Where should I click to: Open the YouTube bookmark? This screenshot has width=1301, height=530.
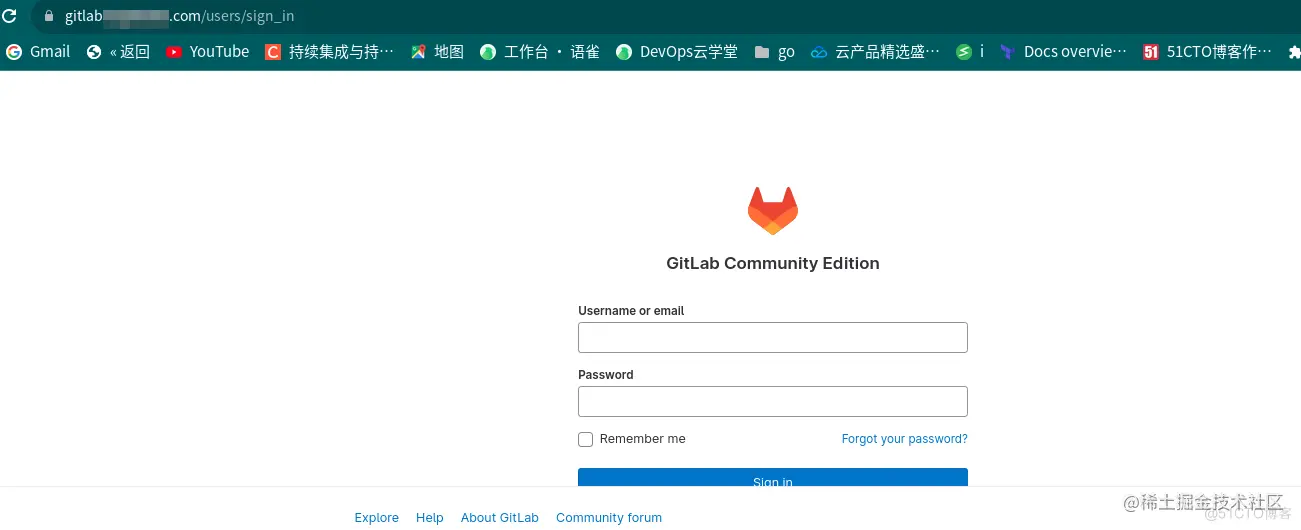(208, 52)
